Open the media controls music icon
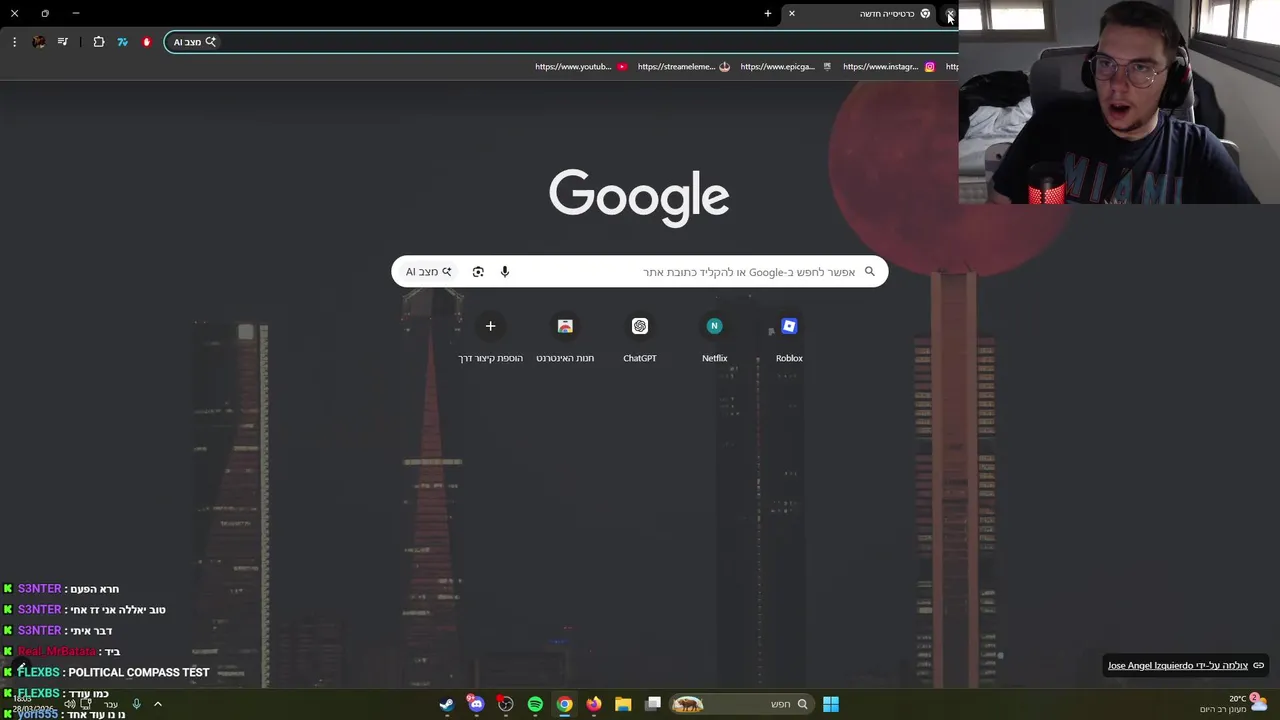The width and height of the screenshot is (1280, 720). click(63, 42)
